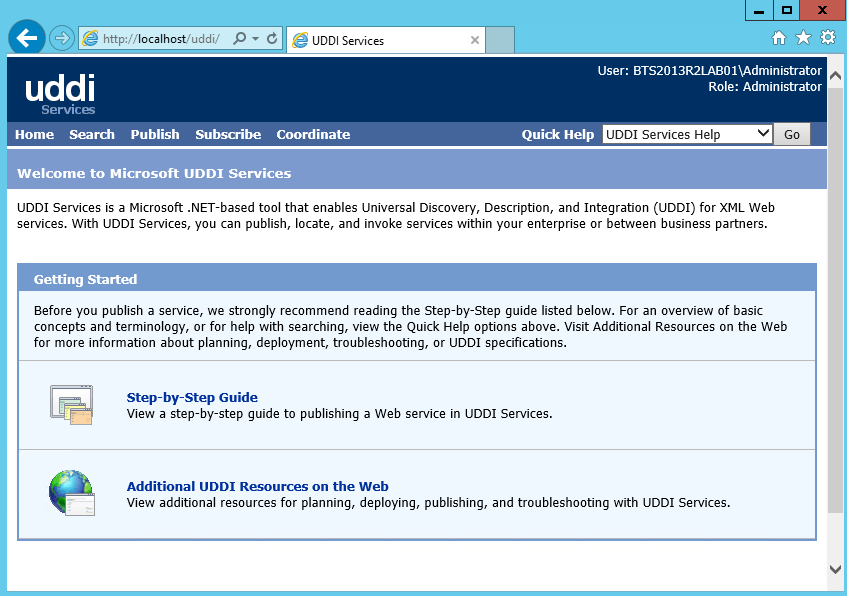Image resolution: width=847 pixels, height=596 pixels.
Task: Click the uddi Services logo
Action: click(x=60, y=93)
